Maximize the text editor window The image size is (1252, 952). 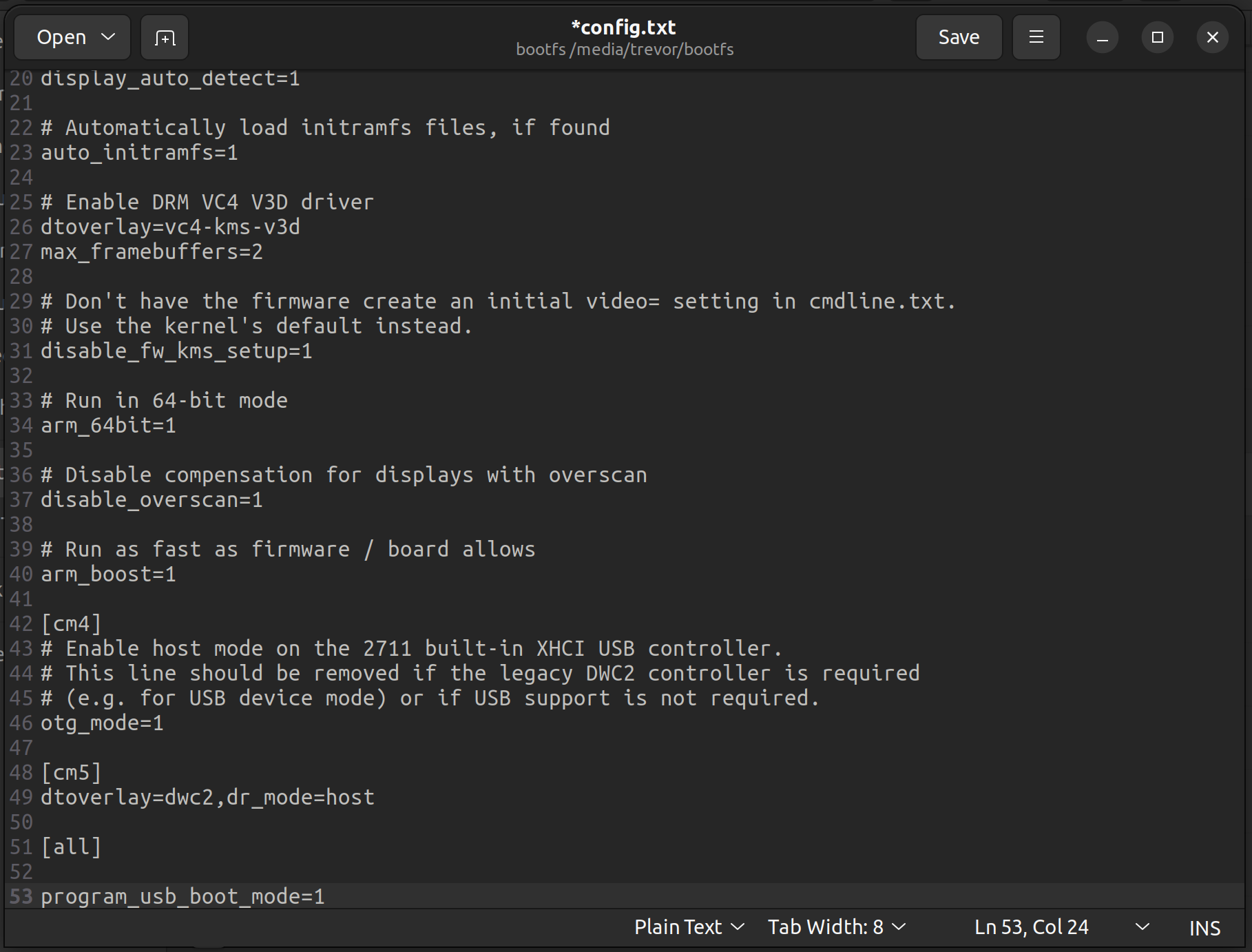coord(1157,38)
